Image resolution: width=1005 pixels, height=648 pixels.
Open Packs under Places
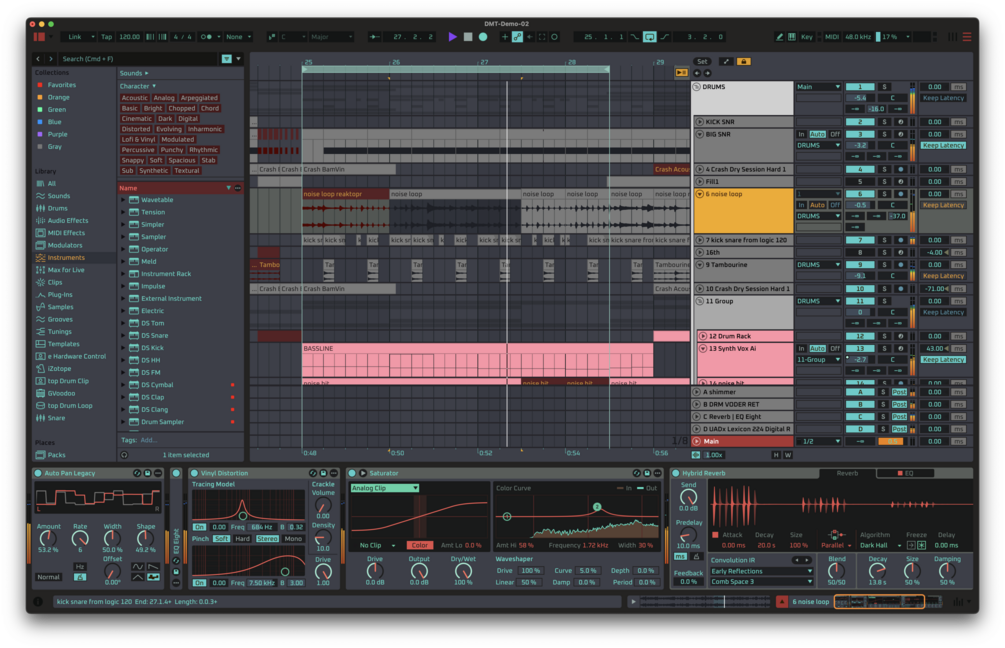click(56, 455)
